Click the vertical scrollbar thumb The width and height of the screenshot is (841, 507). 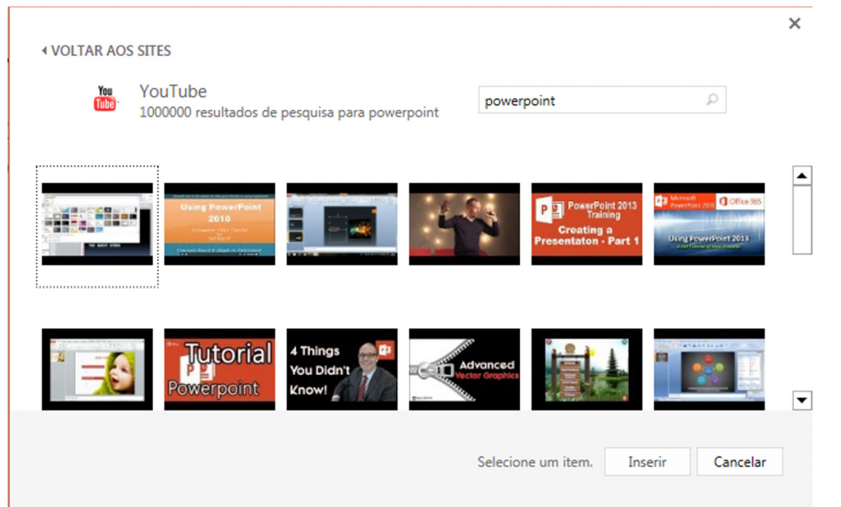pyautogui.click(x=802, y=221)
